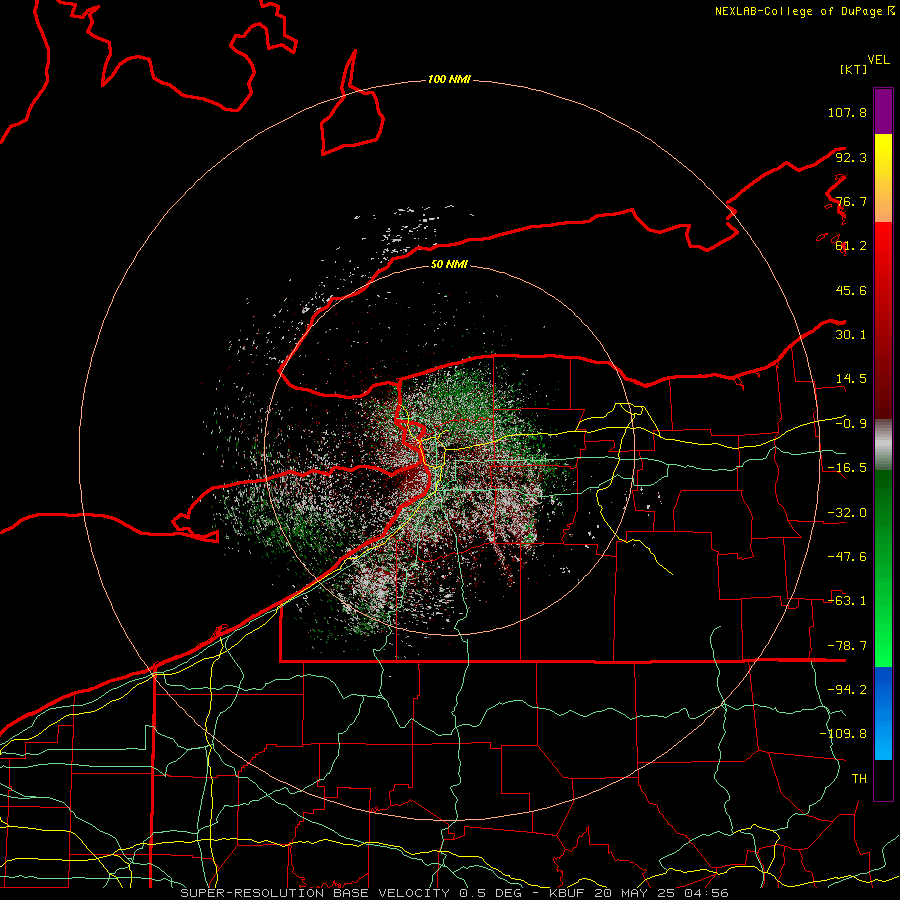Click the 61.2 velocity scale value
This screenshot has width=900, height=900.
[x=851, y=246]
